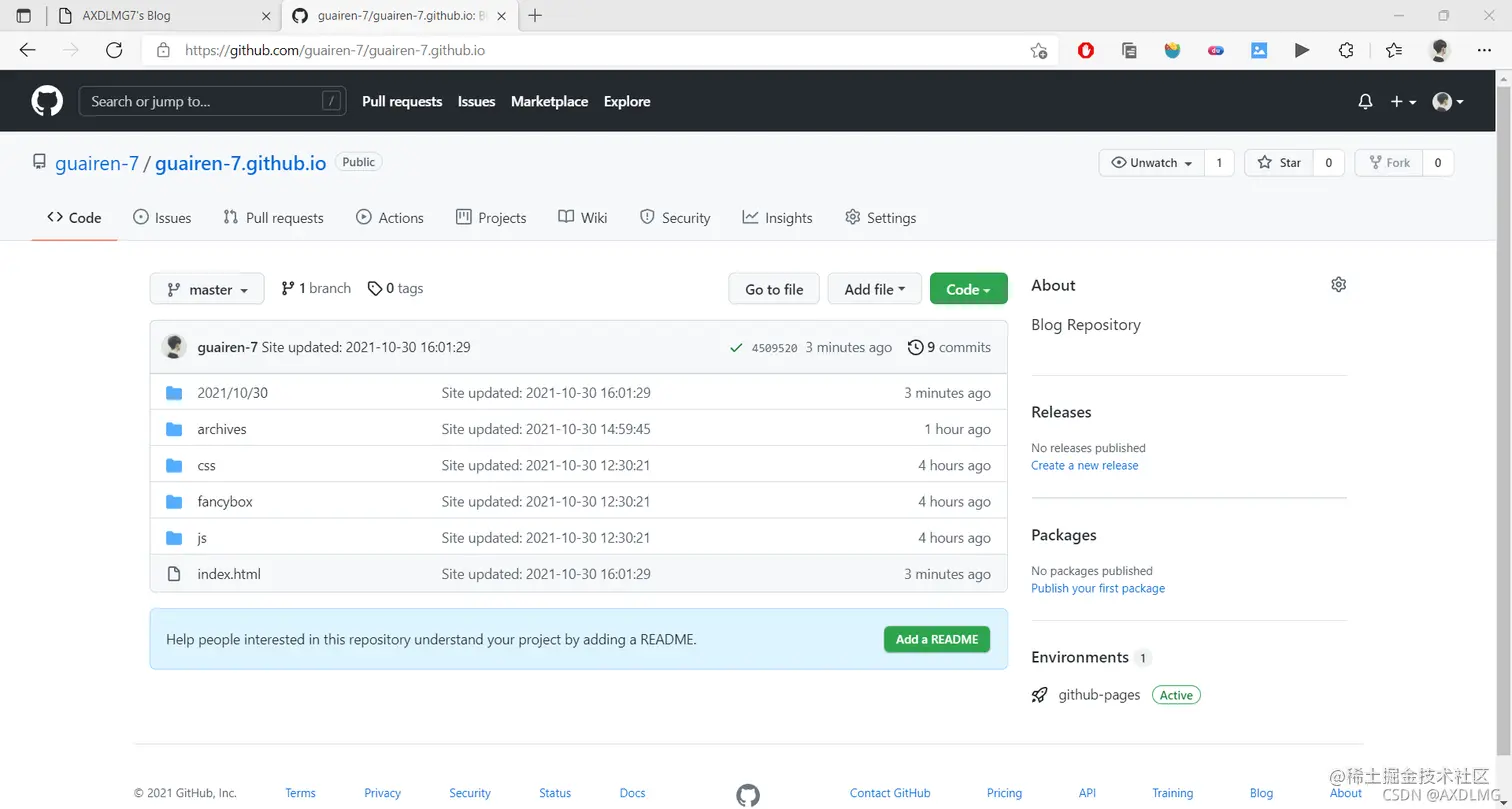Switch to the Insights tab
This screenshot has height=809, width=1512.
coord(778,218)
